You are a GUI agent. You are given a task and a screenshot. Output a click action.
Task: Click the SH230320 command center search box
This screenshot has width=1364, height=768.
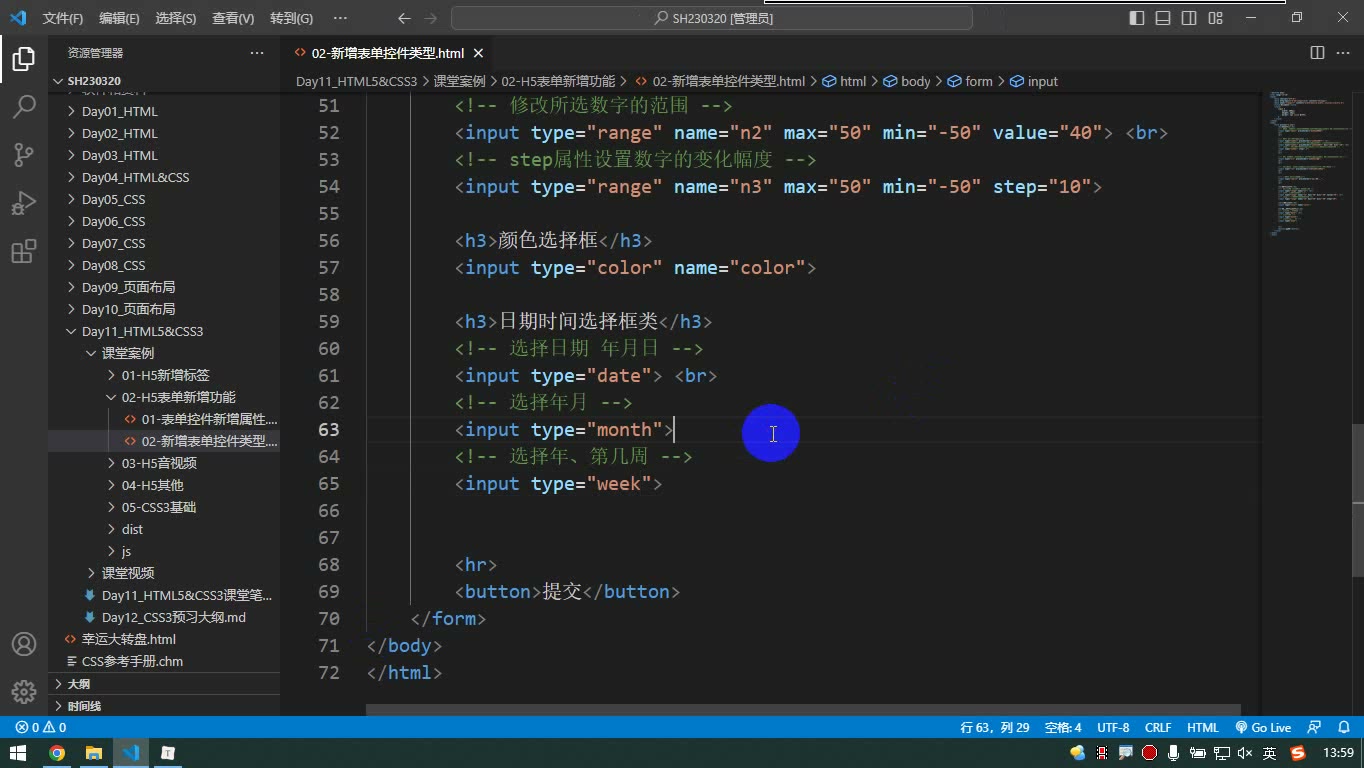712,18
